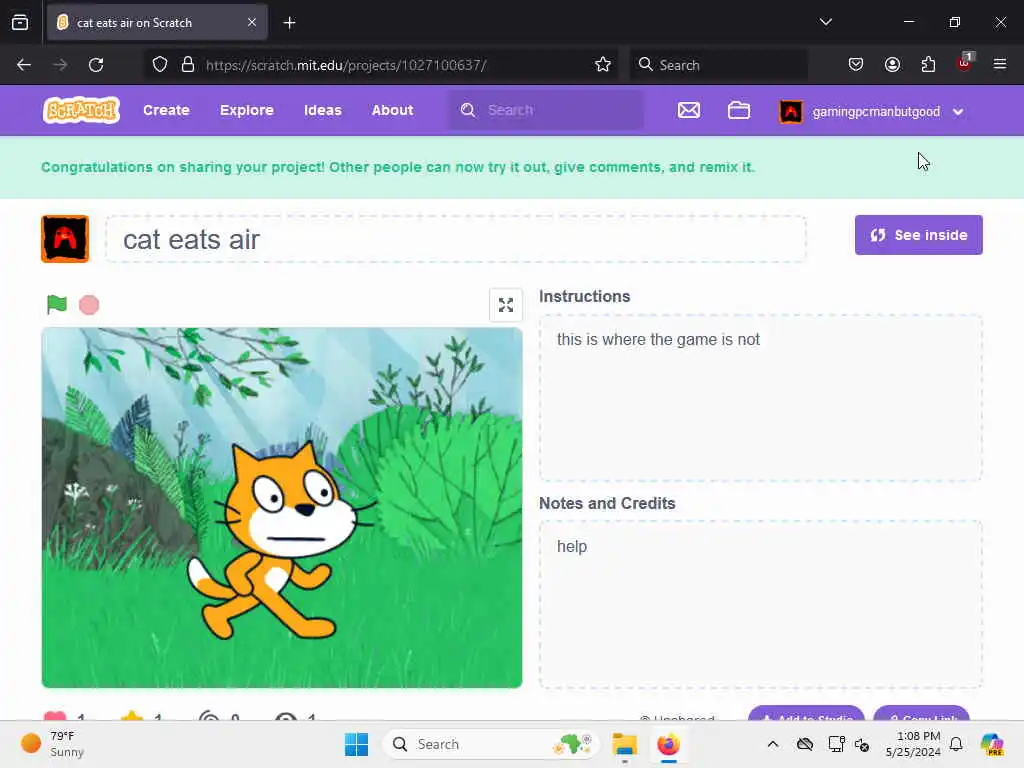This screenshot has width=1024, height=768.
Task: Open a new tab with plus button
Action: pyautogui.click(x=289, y=23)
